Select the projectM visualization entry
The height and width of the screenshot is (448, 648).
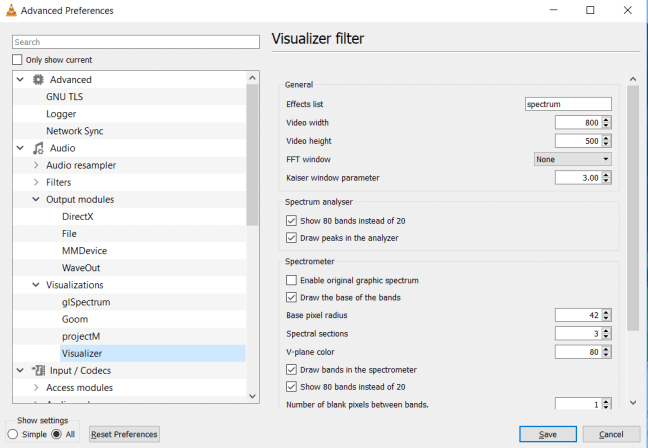click(x=83, y=336)
